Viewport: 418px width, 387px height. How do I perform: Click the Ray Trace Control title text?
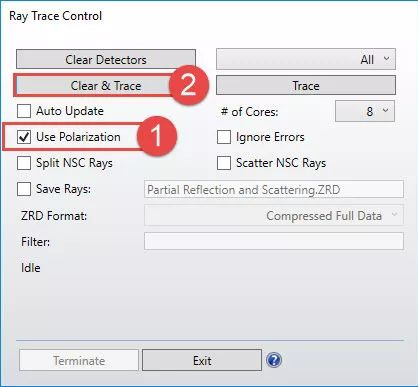click(56, 16)
